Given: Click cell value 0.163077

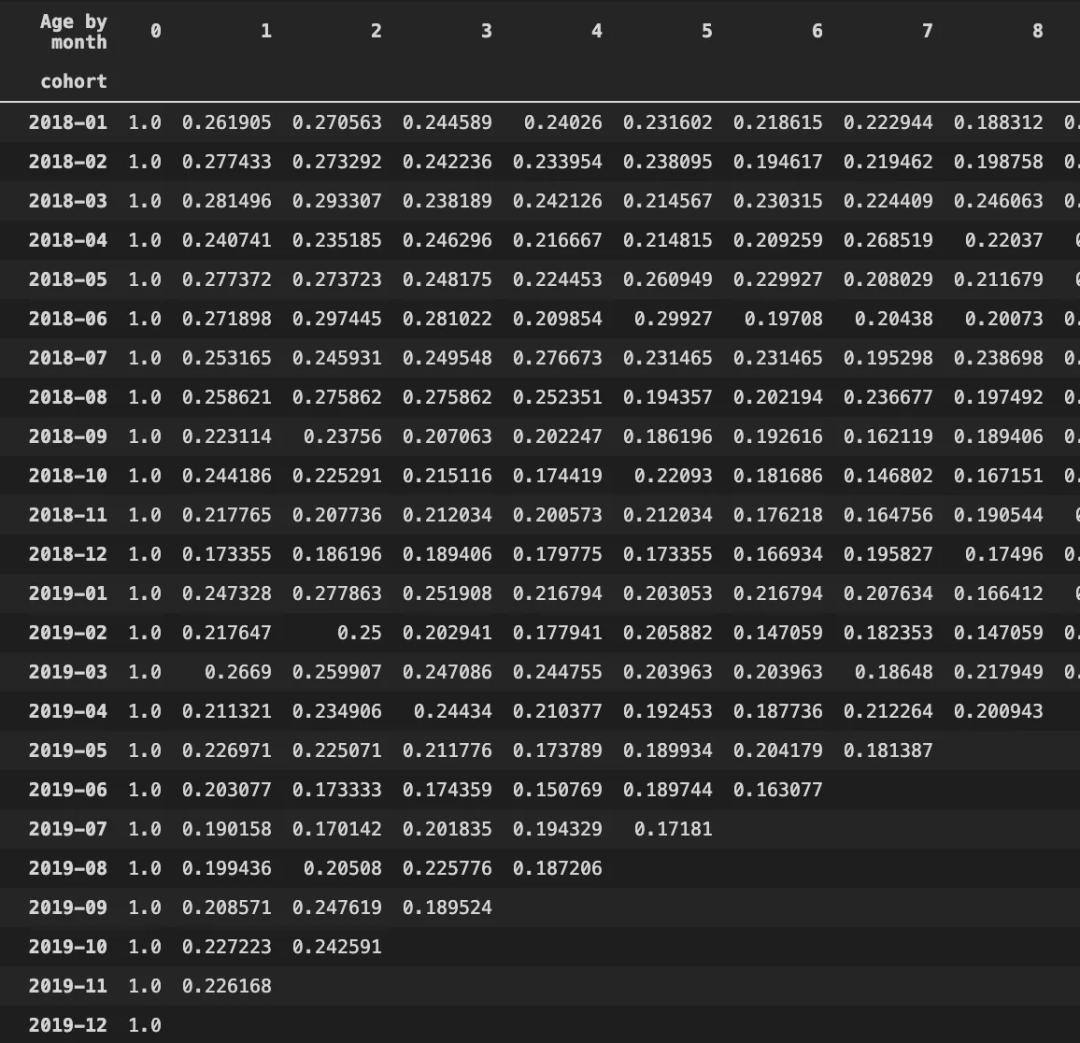Looking at the screenshot, I should (x=778, y=790).
